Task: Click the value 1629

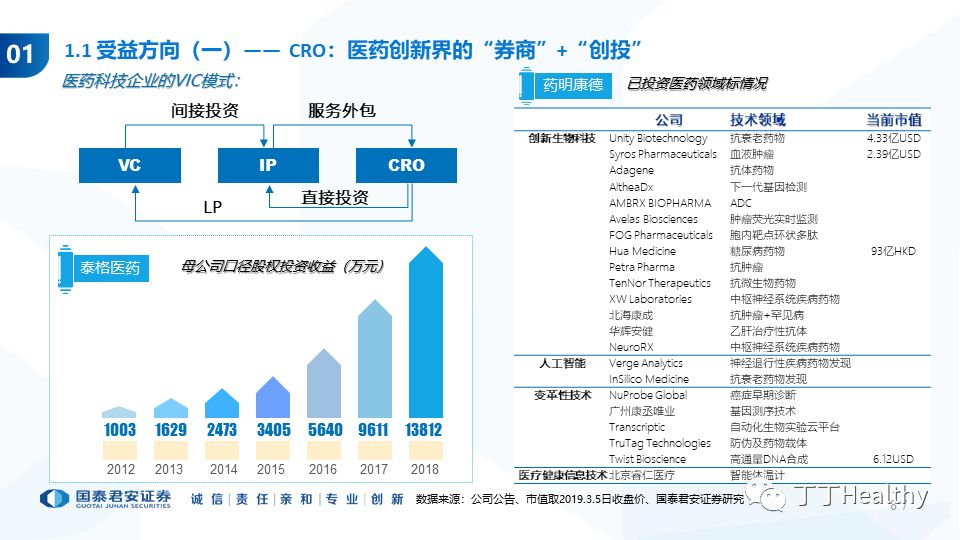Action: [171, 430]
